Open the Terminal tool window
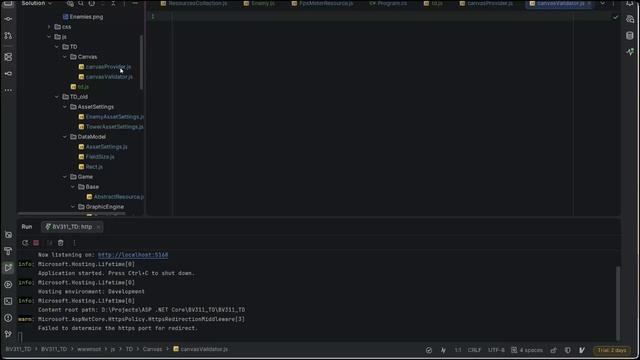The width and height of the screenshot is (640, 360). coord(8,301)
